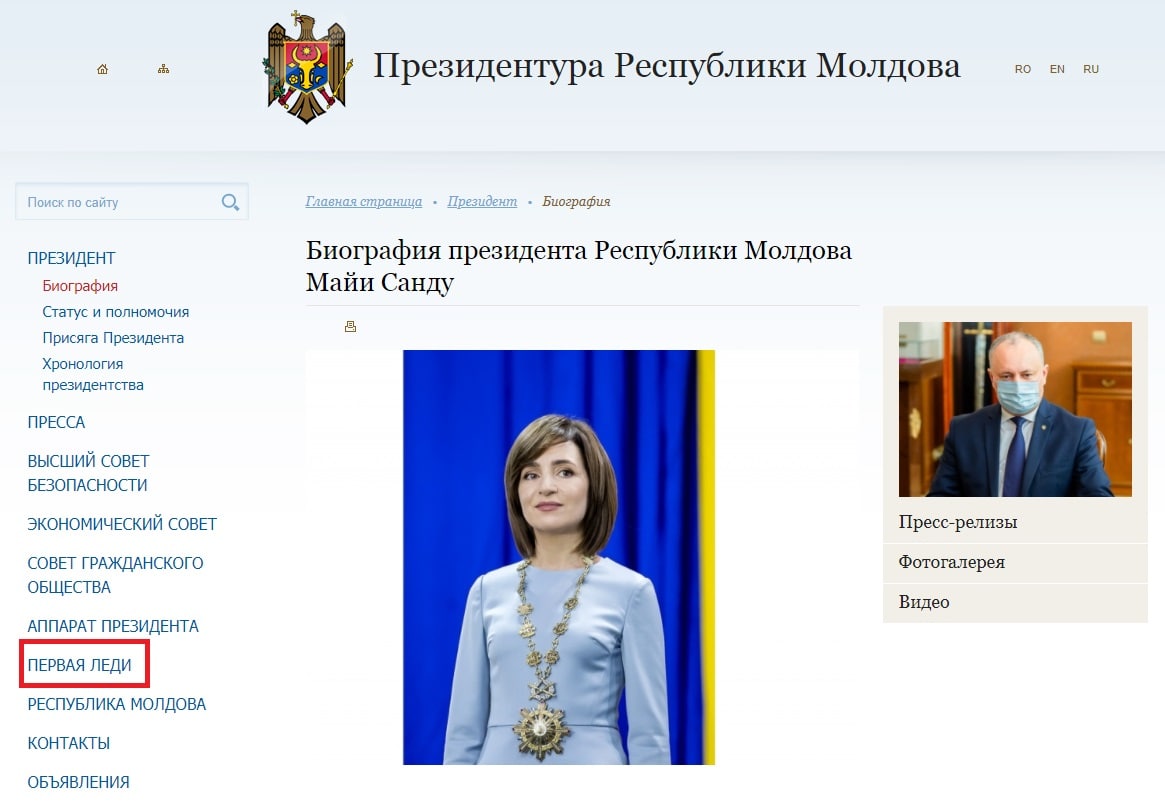Click the president's portrait photo
Viewport: 1165px width, 809px height.
tap(559, 557)
